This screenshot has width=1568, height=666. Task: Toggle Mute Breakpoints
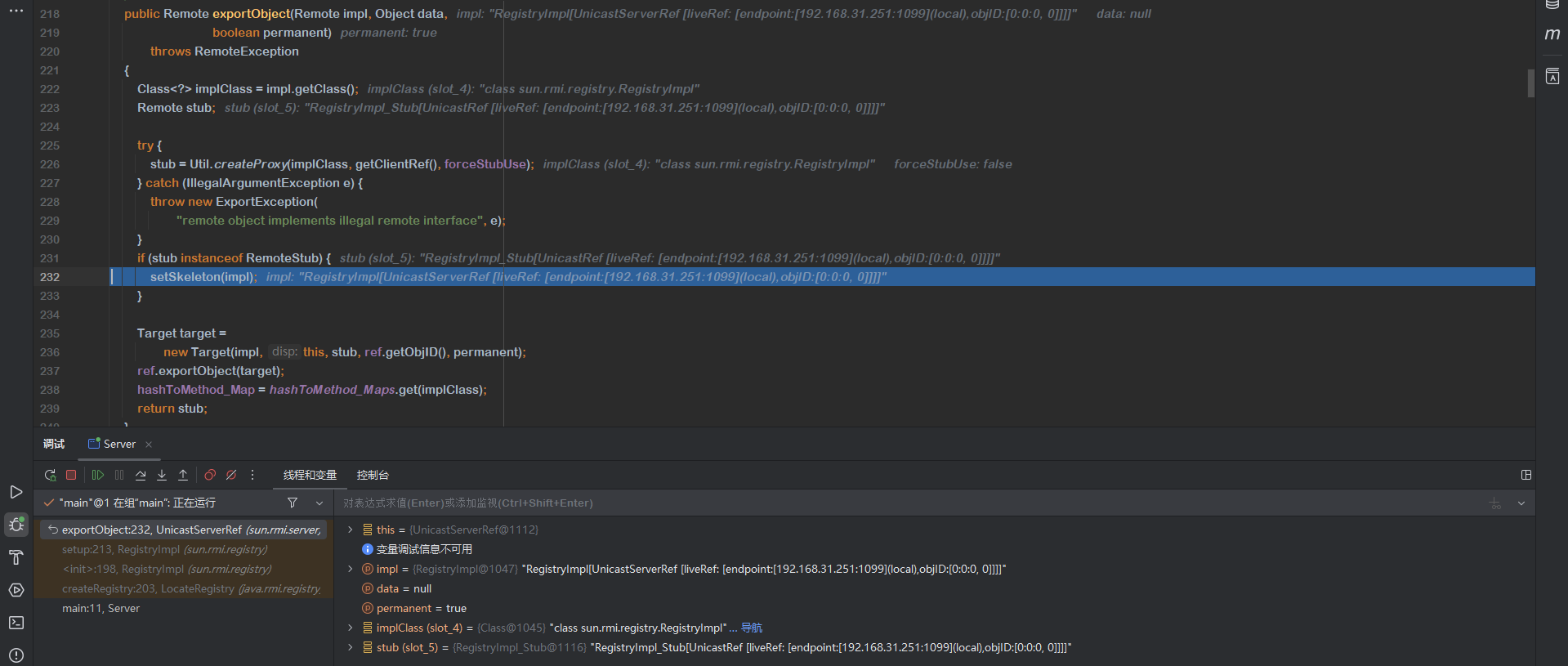point(231,475)
